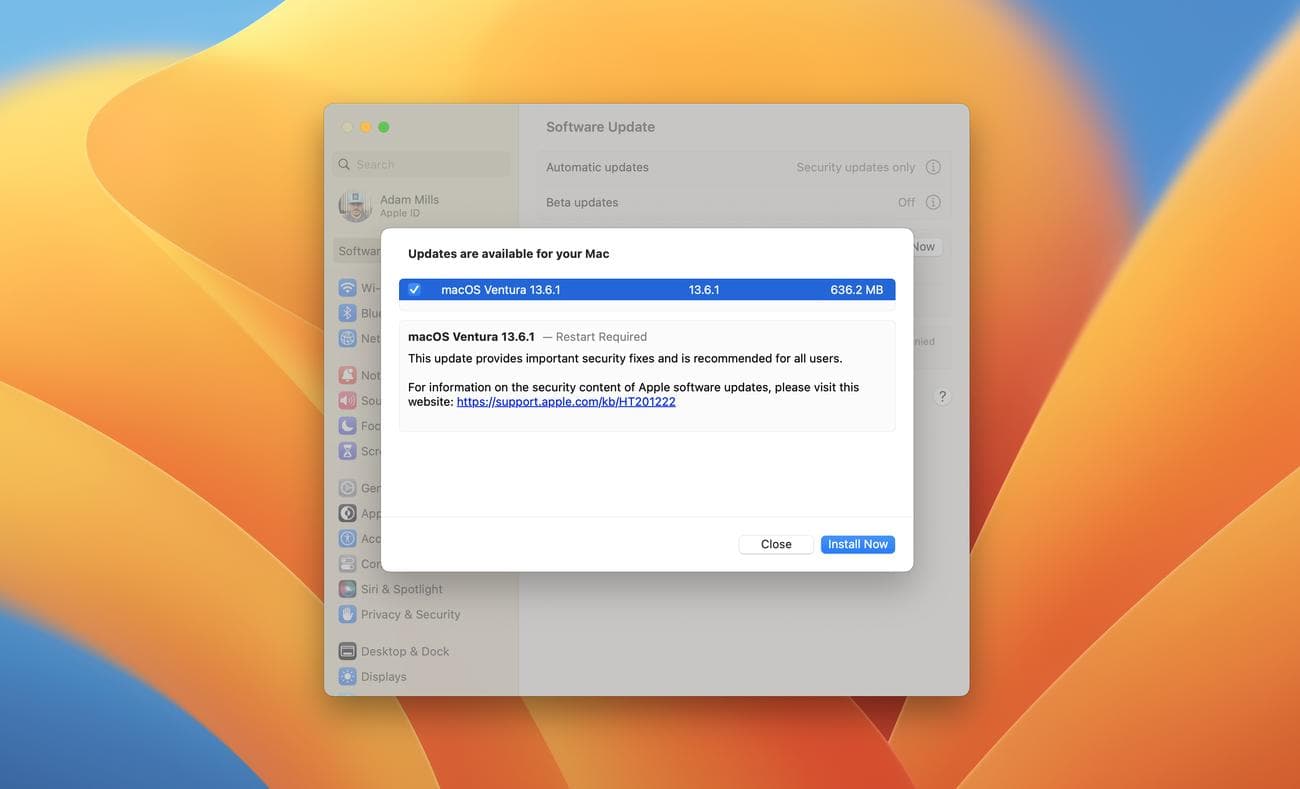Open Bluetooth settings from sidebar icon
Image resolution: width=1300 pixels, height=789 pixels.
click(x=347, y=313)
